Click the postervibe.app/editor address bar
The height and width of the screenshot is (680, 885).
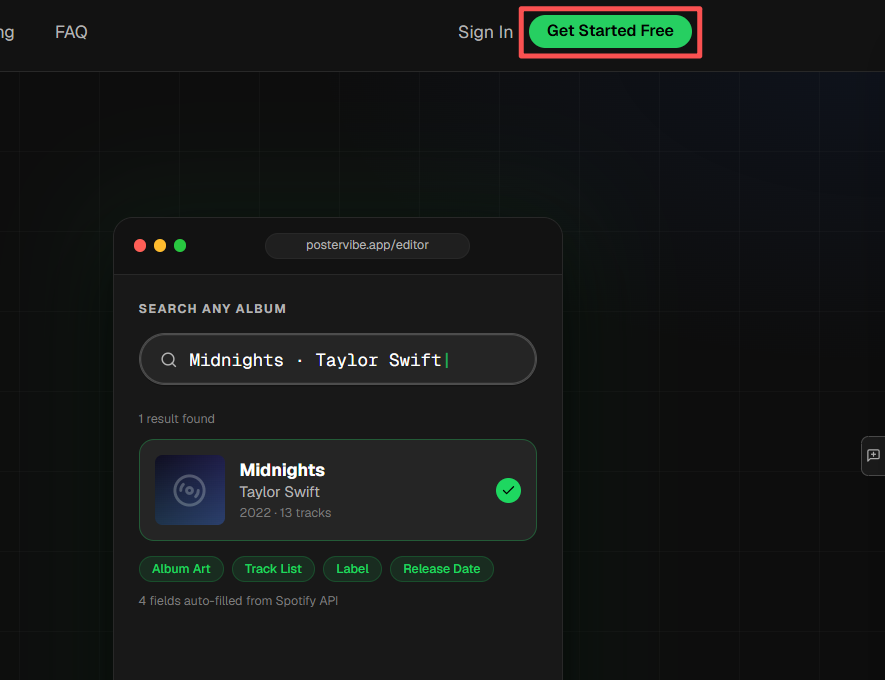click(367, 245)
